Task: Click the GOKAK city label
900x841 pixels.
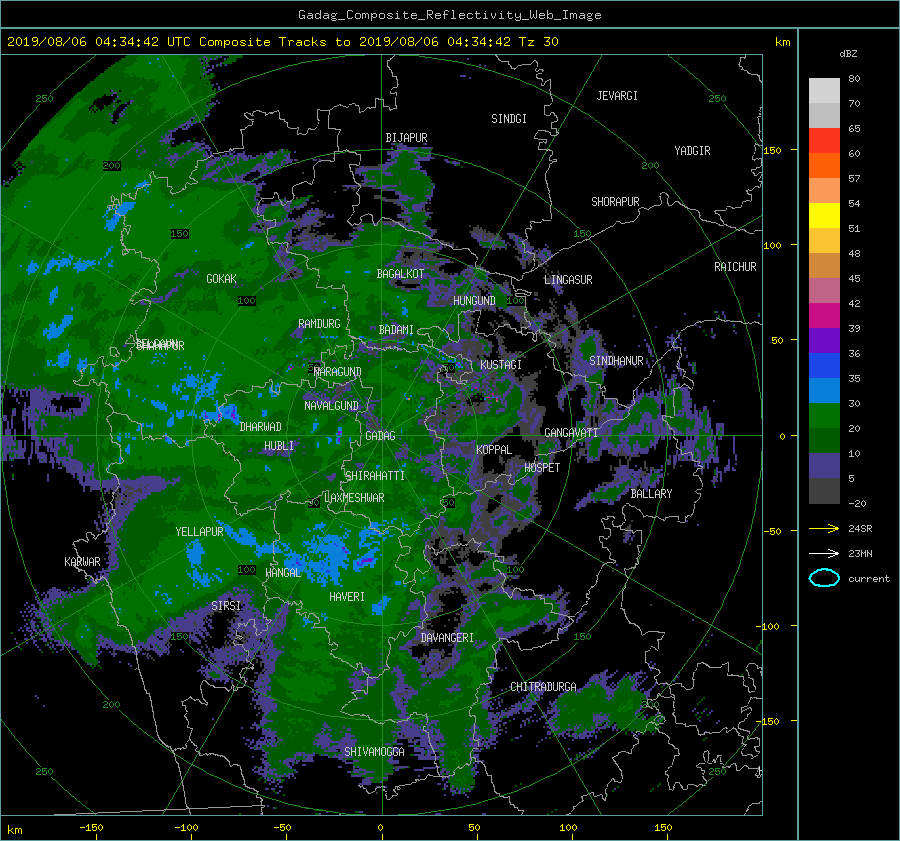Action: coord(222,279)
